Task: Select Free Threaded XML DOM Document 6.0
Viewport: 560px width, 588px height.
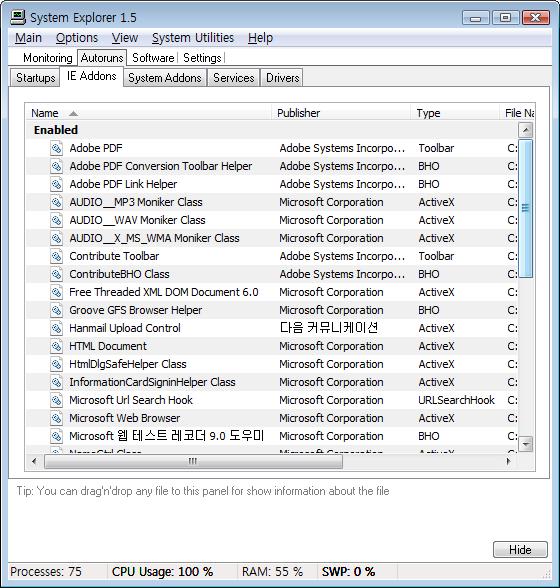Action: [272, 292]
